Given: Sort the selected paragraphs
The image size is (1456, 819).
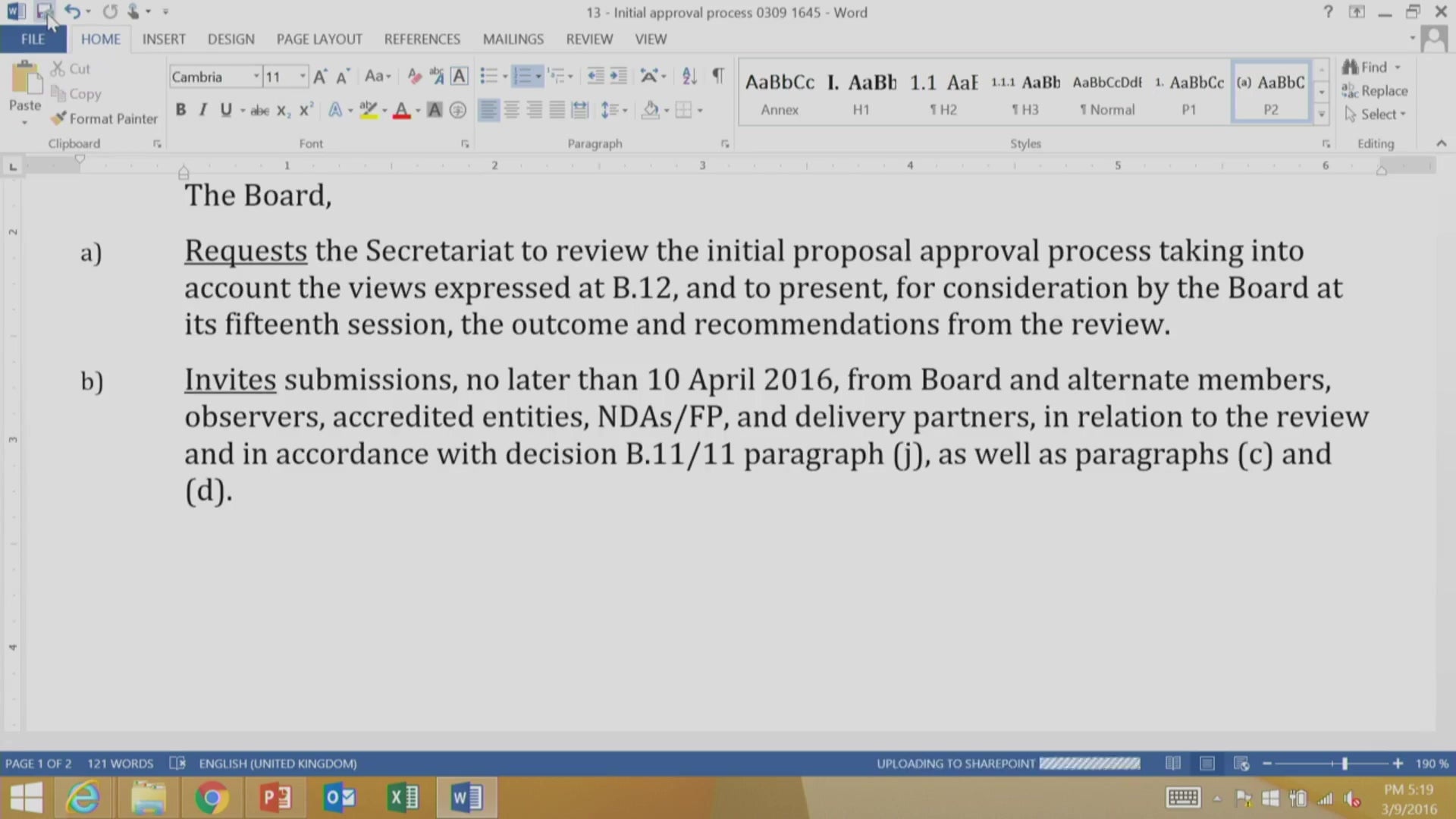Looking at the screenshot, I should click(x=689, y=76).
